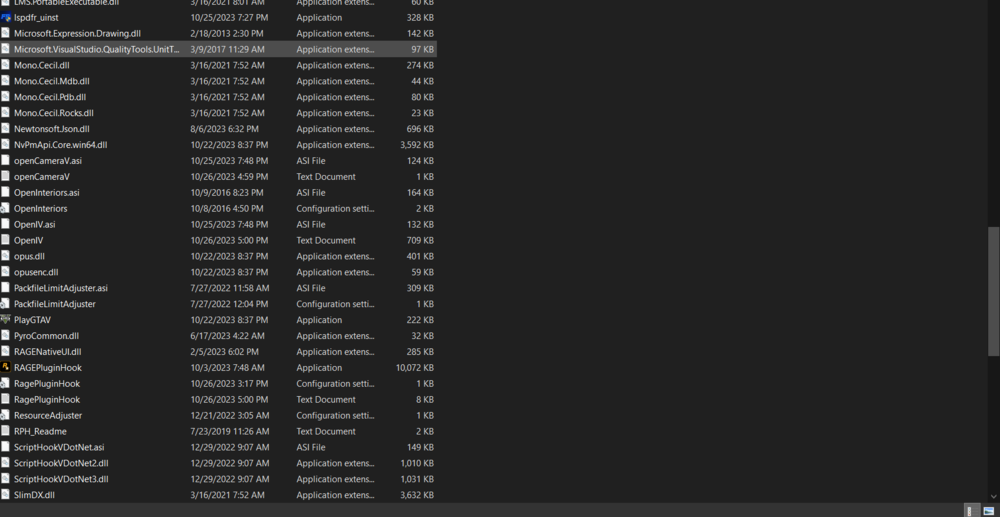Select the ScriptHookVDotNet.asi file

click(218, 448)
